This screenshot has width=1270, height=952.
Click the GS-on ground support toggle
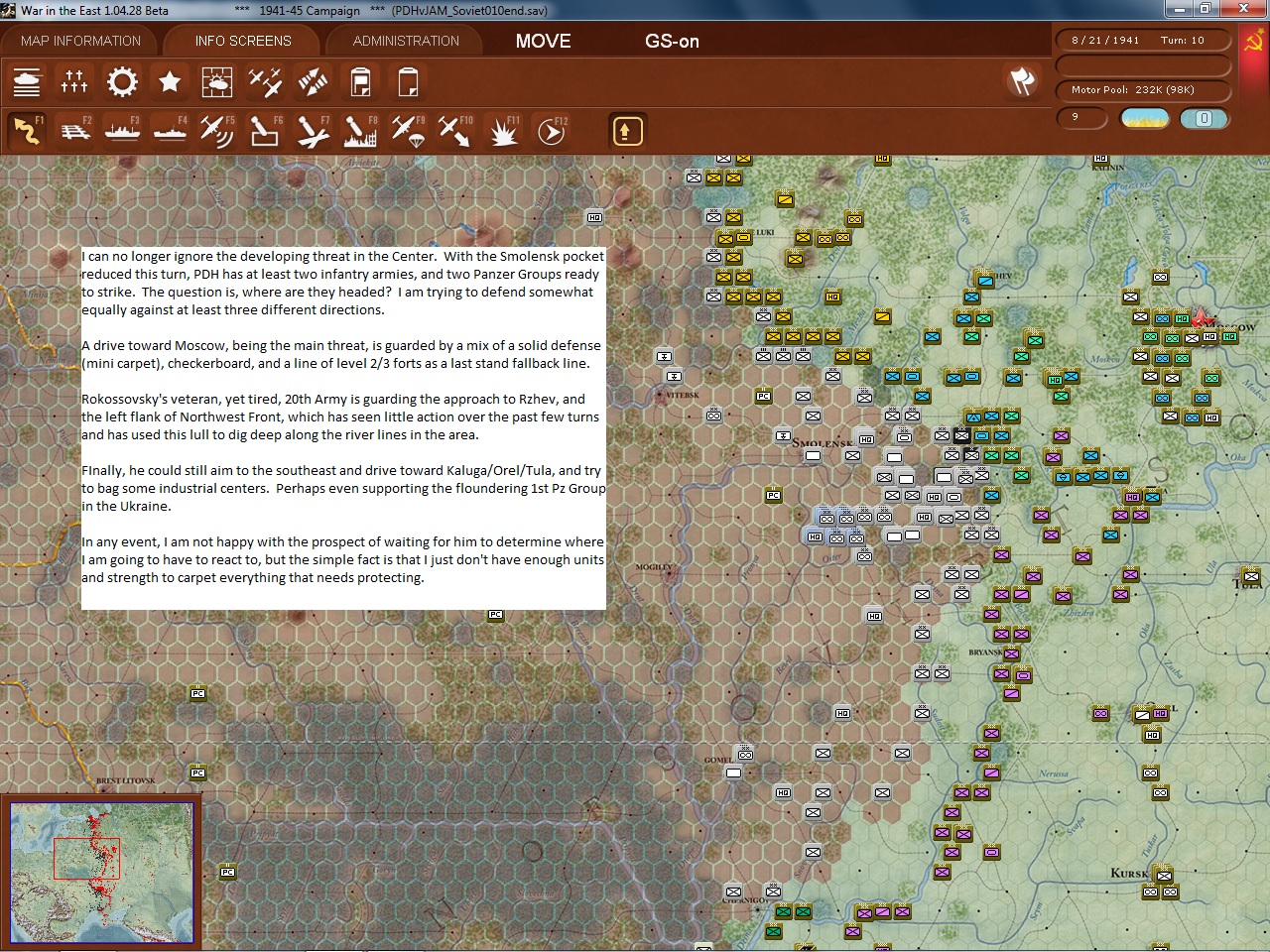(x=672, y=41)
